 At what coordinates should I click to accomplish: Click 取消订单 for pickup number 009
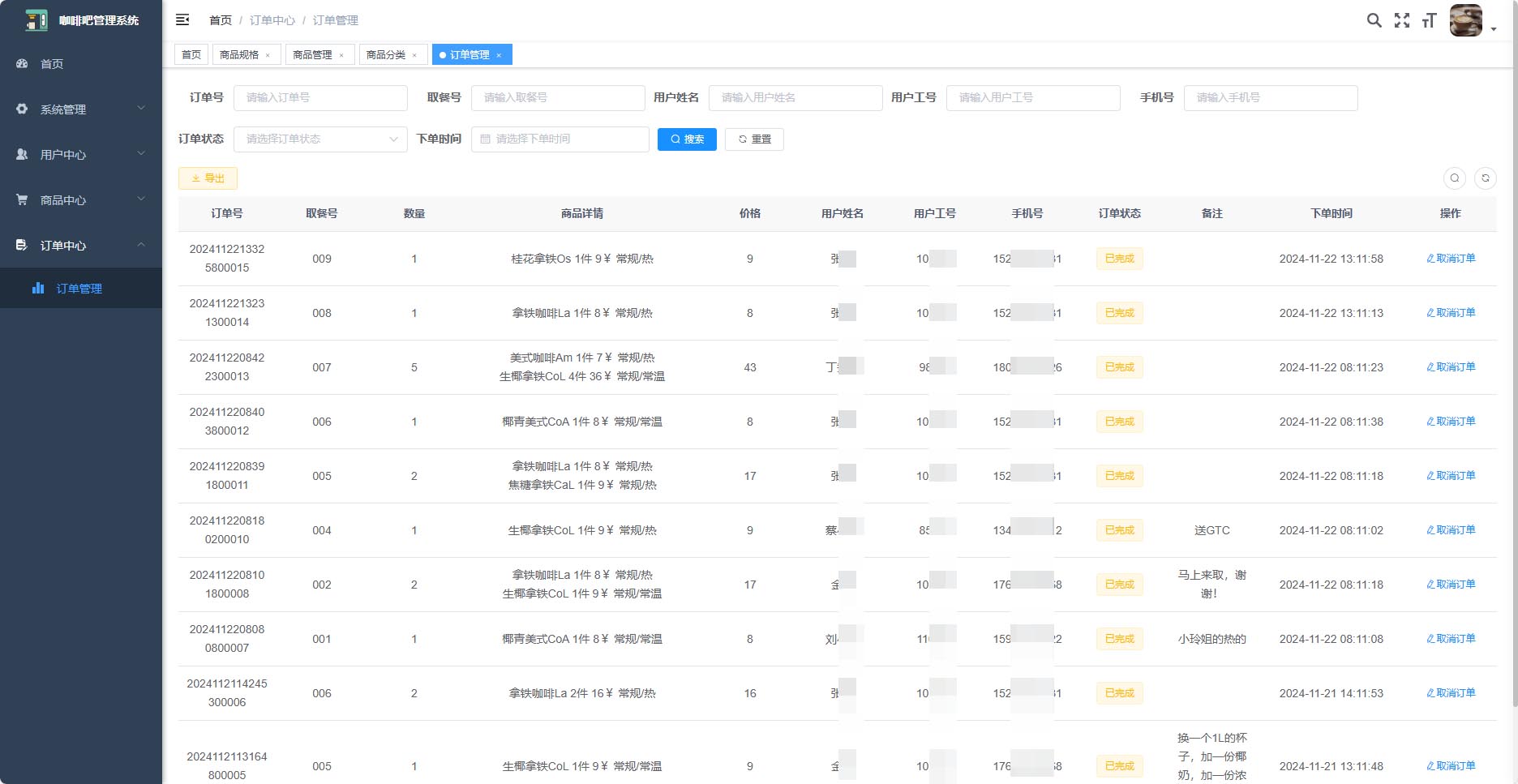pyautogui.click(x=1451, y=259)
